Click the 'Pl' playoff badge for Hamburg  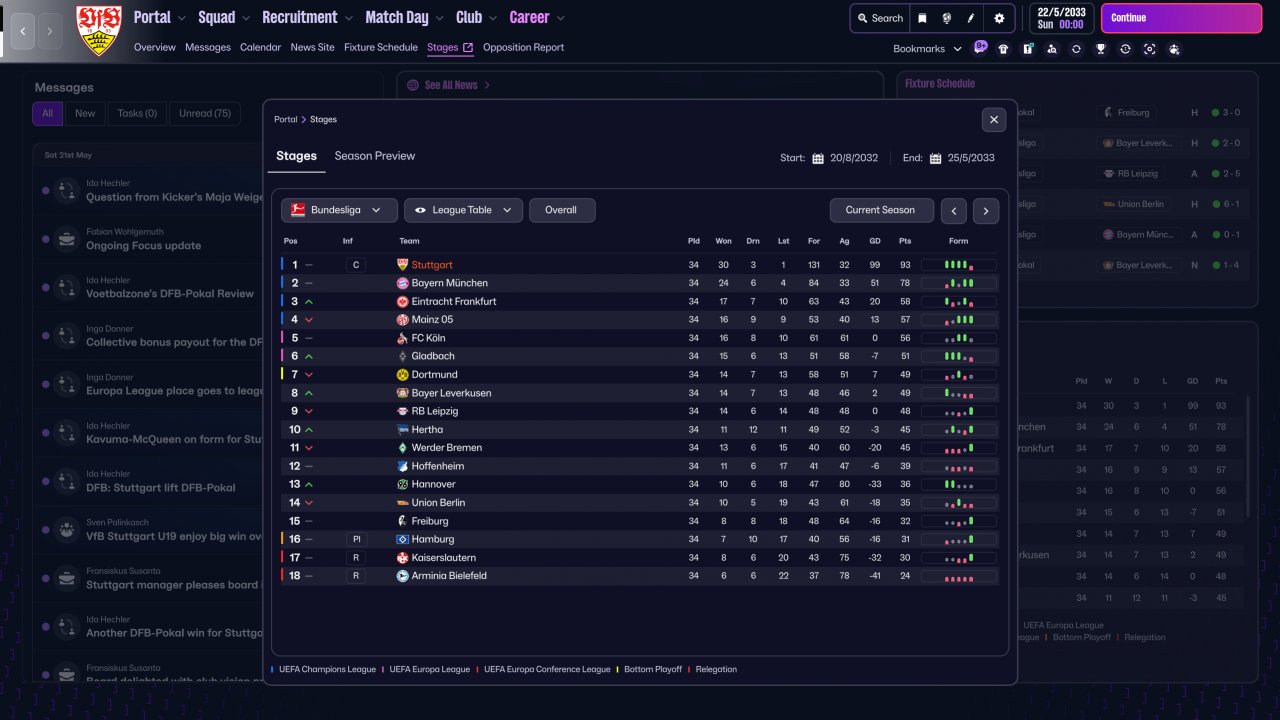(355, 539)
